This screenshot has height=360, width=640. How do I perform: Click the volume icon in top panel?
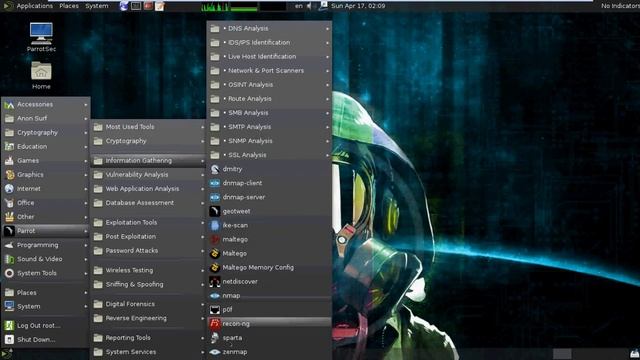click(309, 6)
